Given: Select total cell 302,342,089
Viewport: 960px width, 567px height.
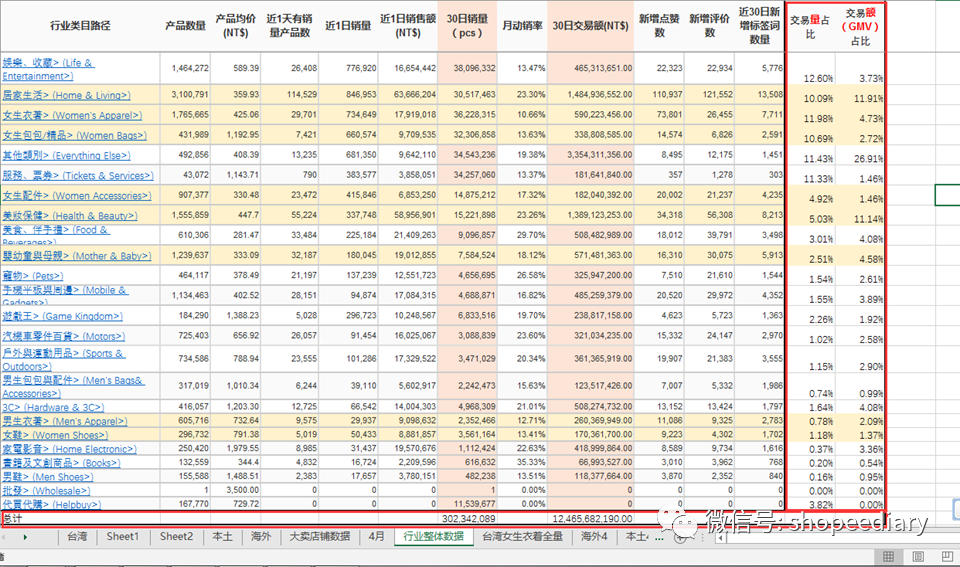Looking at the screenshot, I should [x=467, y=519].
